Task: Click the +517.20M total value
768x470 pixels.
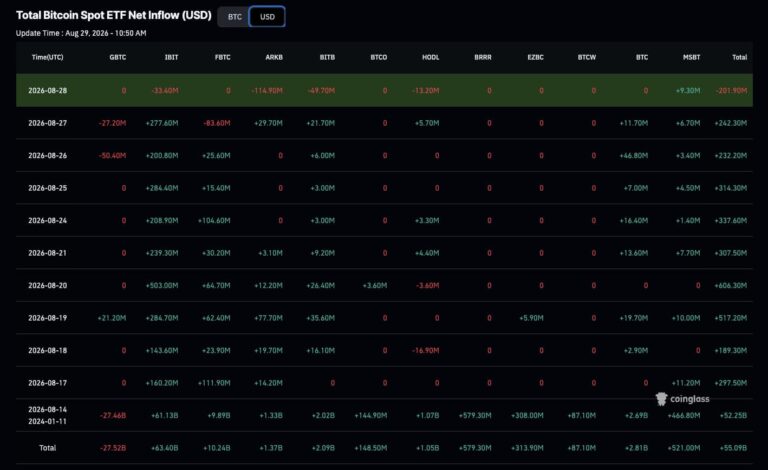Action: click(731, 318)
